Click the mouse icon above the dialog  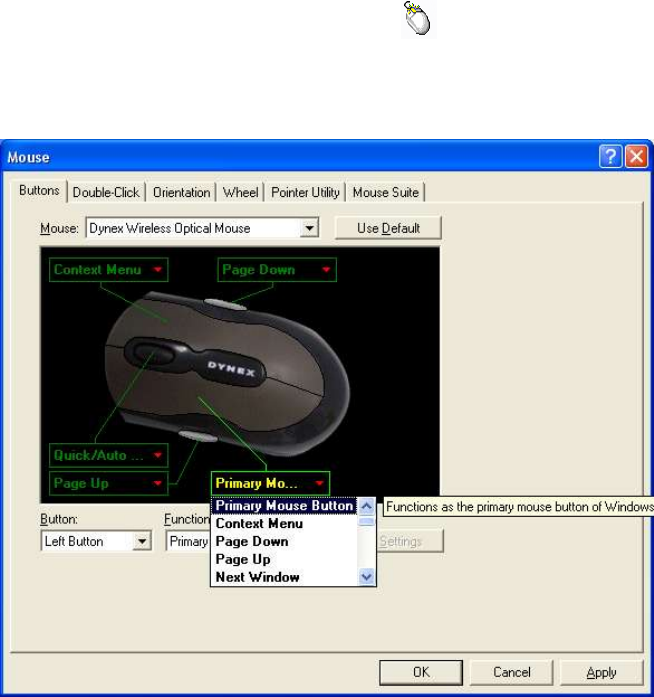pos(418,19)
